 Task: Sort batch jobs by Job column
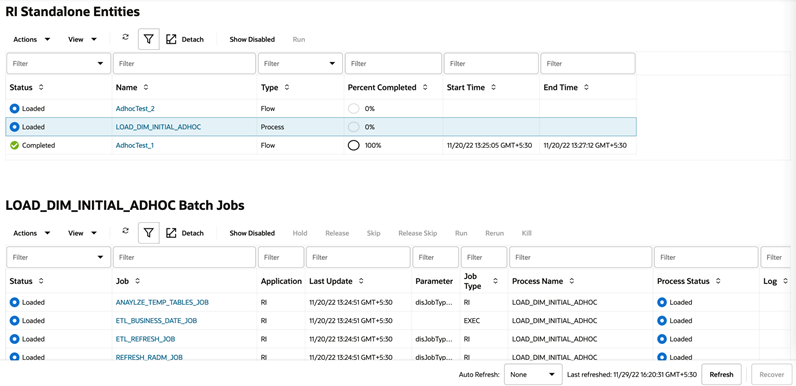(138, 281)
